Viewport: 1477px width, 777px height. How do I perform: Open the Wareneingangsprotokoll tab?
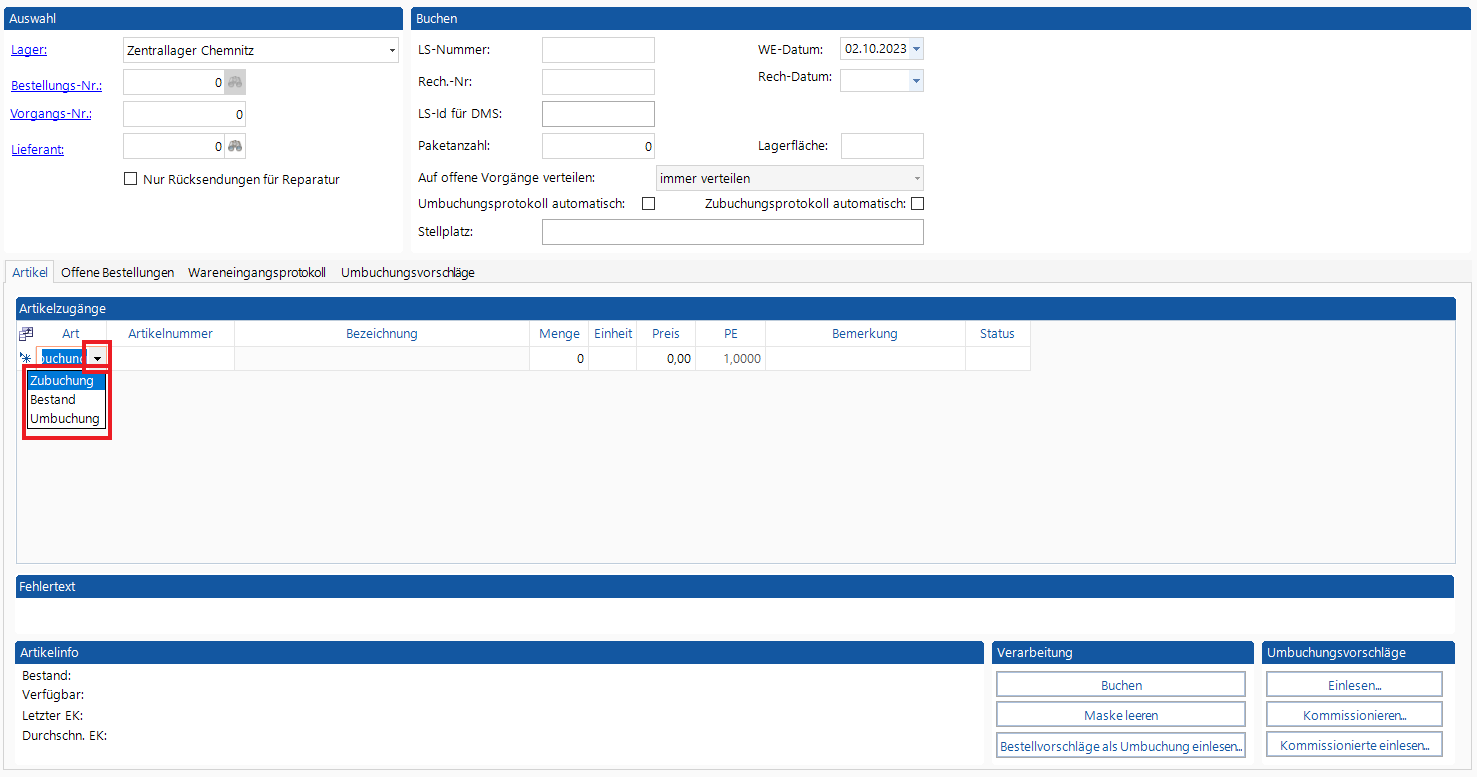pyautogui.click(x=257, y=272)
